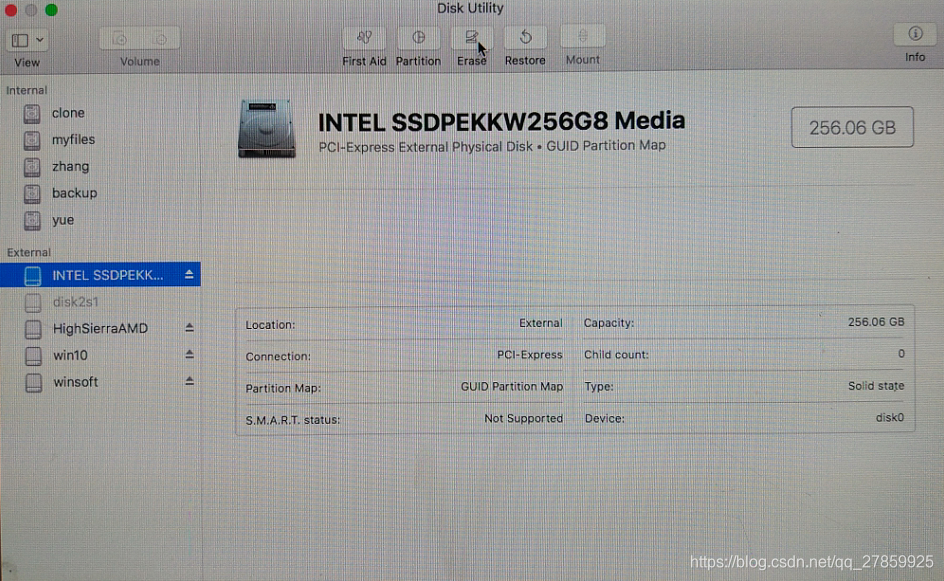This screenshot has height=581, width=944.
Task: Click the Mount toolbar icon
Action: (x=582, y=36)
